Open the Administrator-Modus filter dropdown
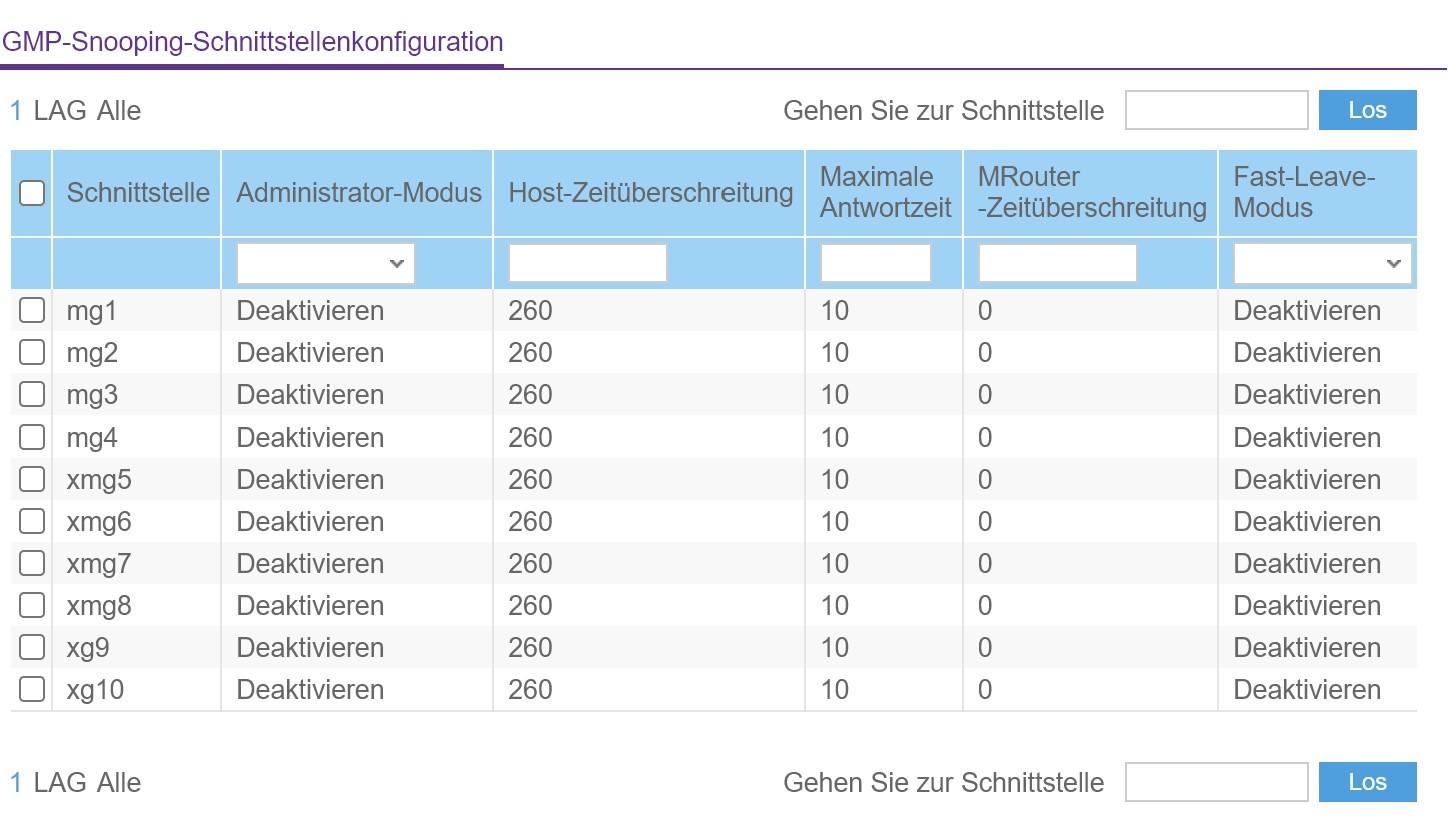Screen dimensions: 1448x840 click(323, 262)
